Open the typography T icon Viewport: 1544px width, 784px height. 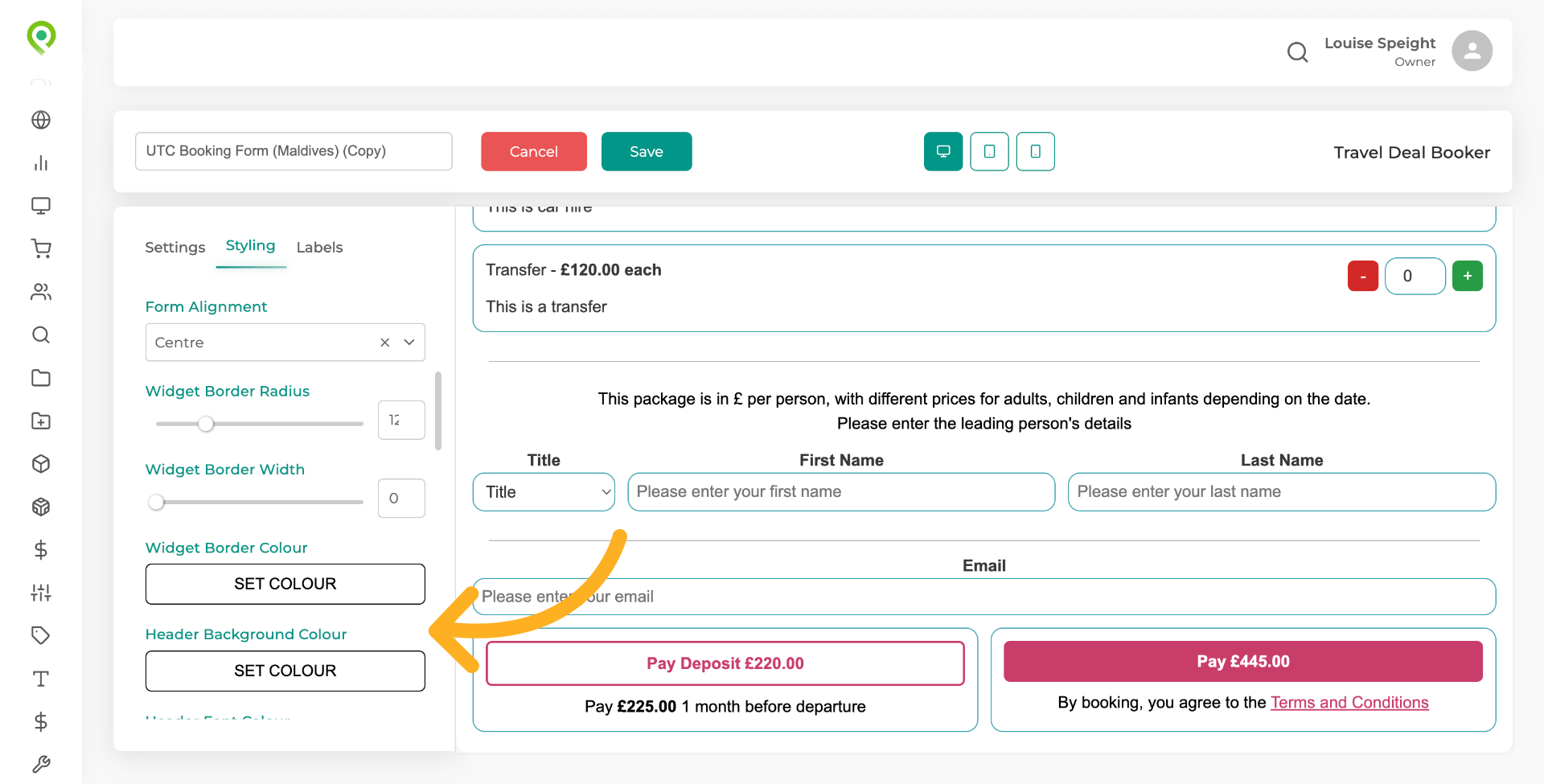point(41,679)
